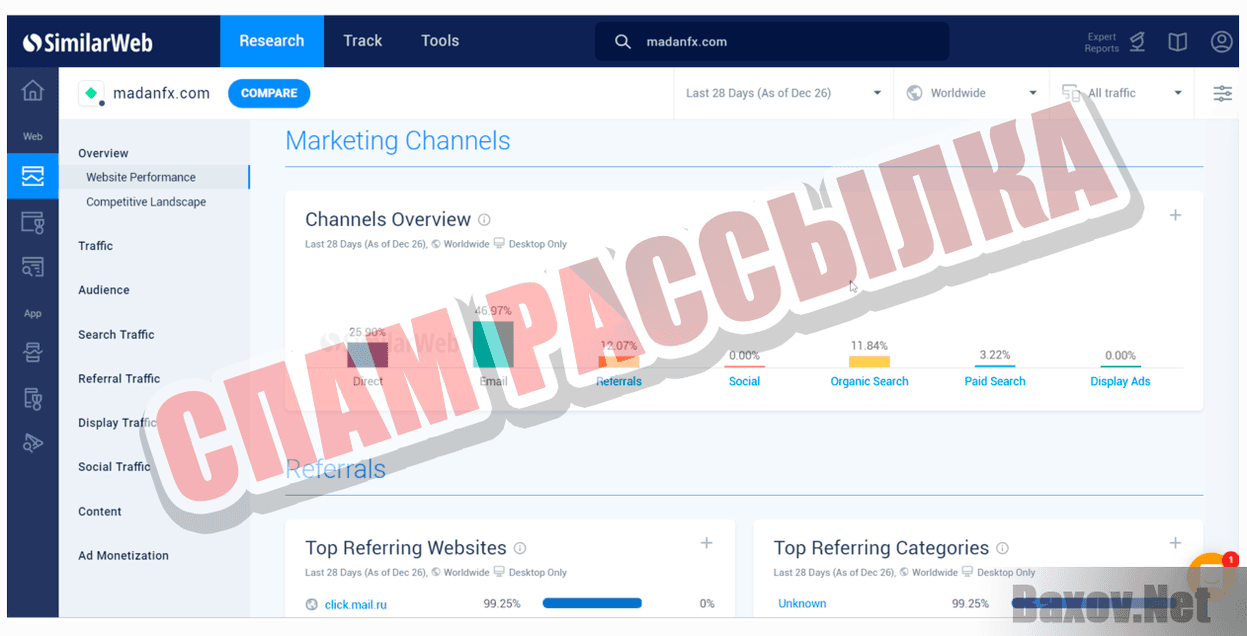Select the website analysis sidebar icon
The image size is (1247, 636).
tap(32, 176)
